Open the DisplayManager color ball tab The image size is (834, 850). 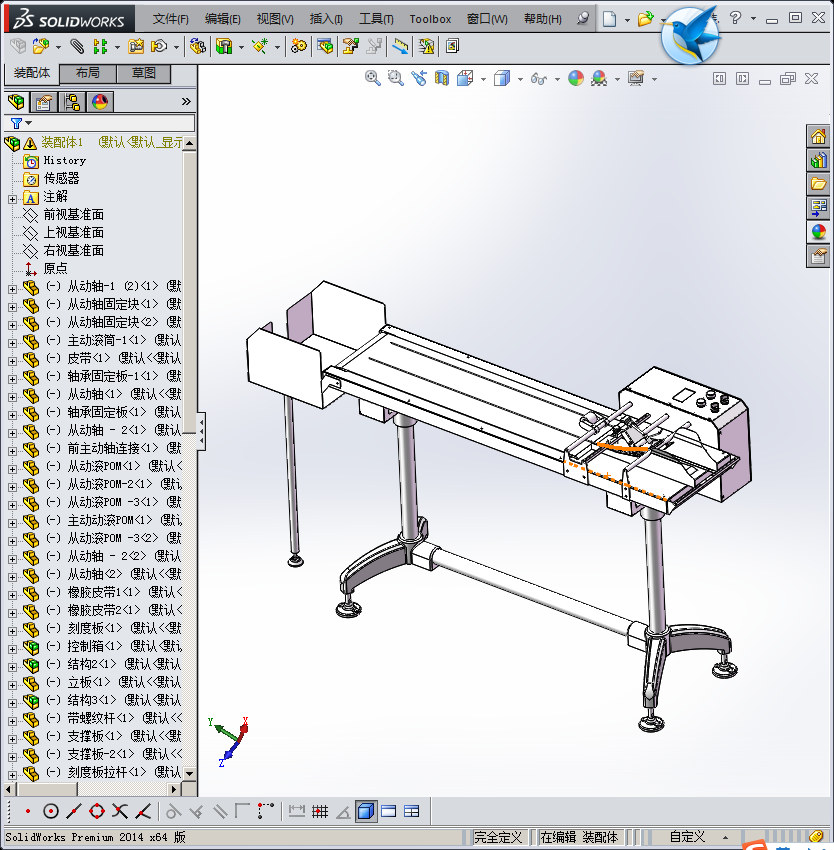click(x=100, y=101)
